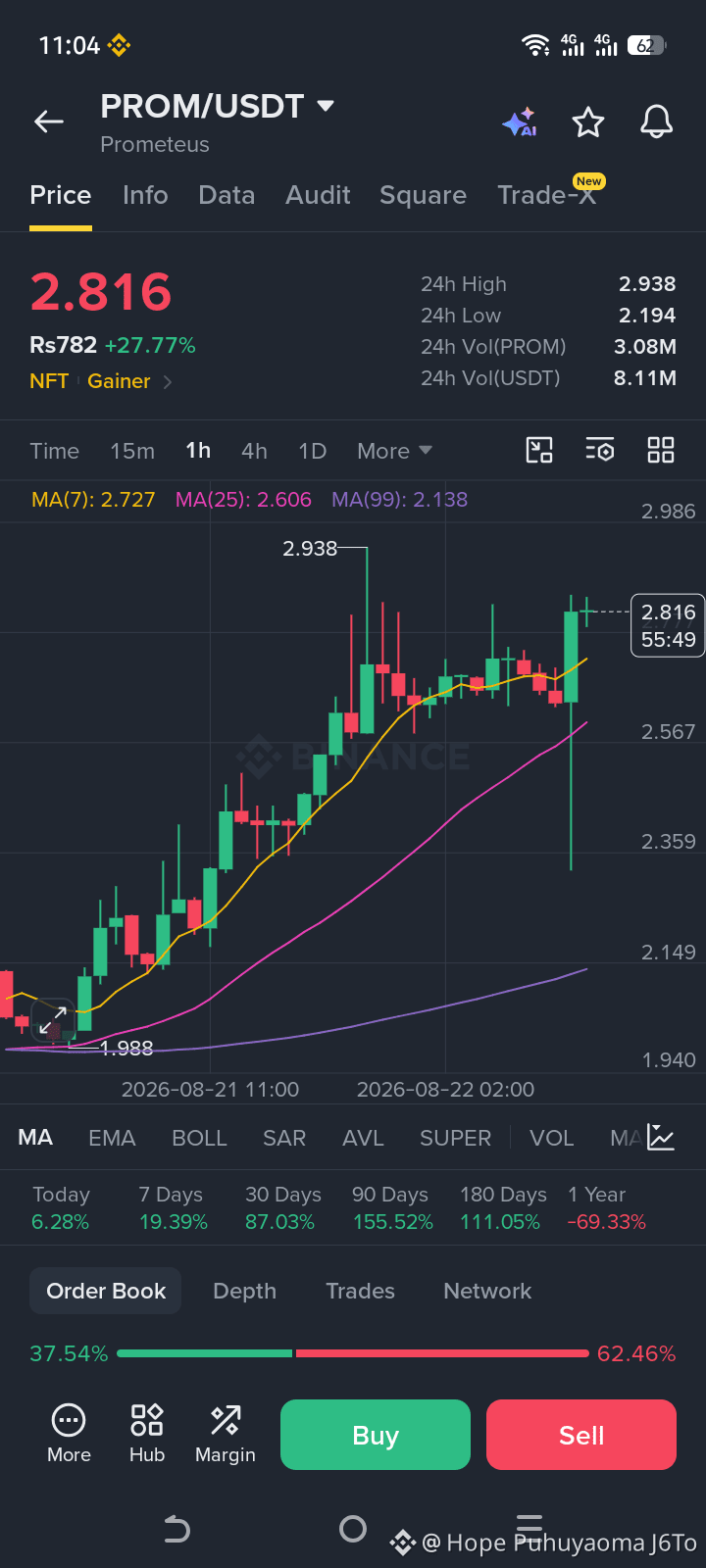706x1568 pixels.
Task: Toggle the MA indicator
Action: (35, 1138)
